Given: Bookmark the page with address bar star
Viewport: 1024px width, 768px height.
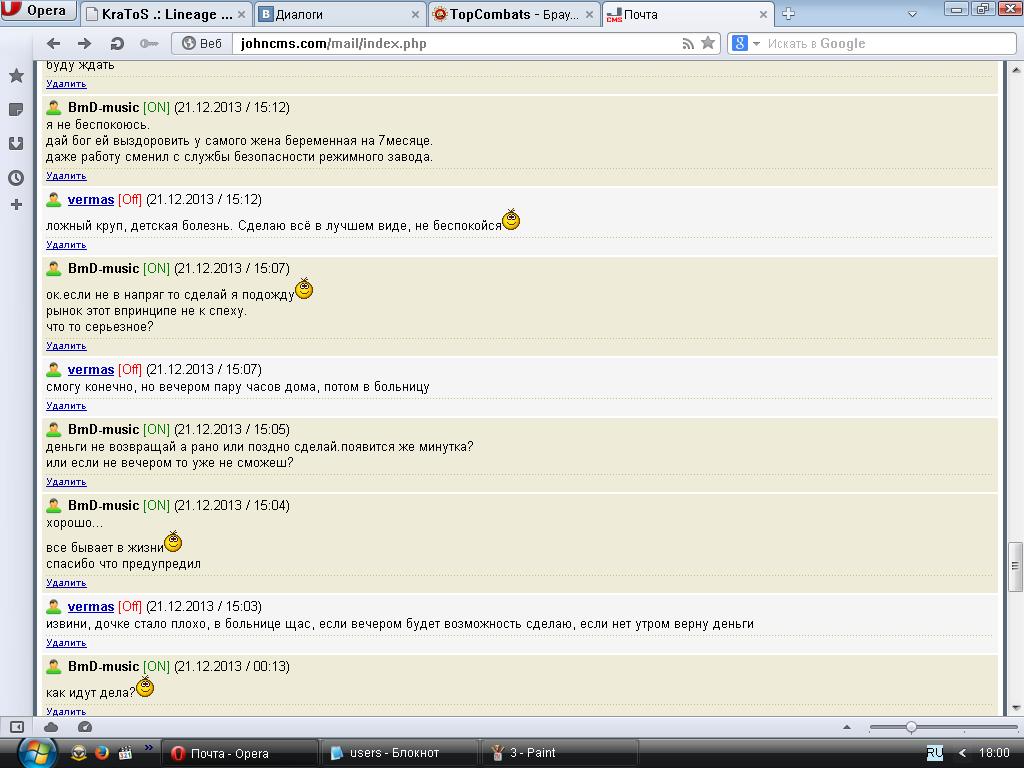Looking at the screenshot, I should (x=708, y=43).
